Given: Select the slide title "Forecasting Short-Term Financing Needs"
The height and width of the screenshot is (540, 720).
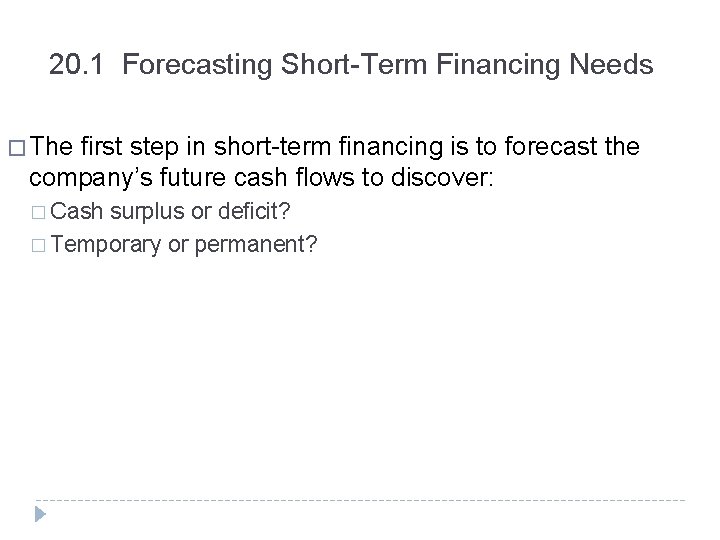Looking at the screenshot, I should coord(351,66).
